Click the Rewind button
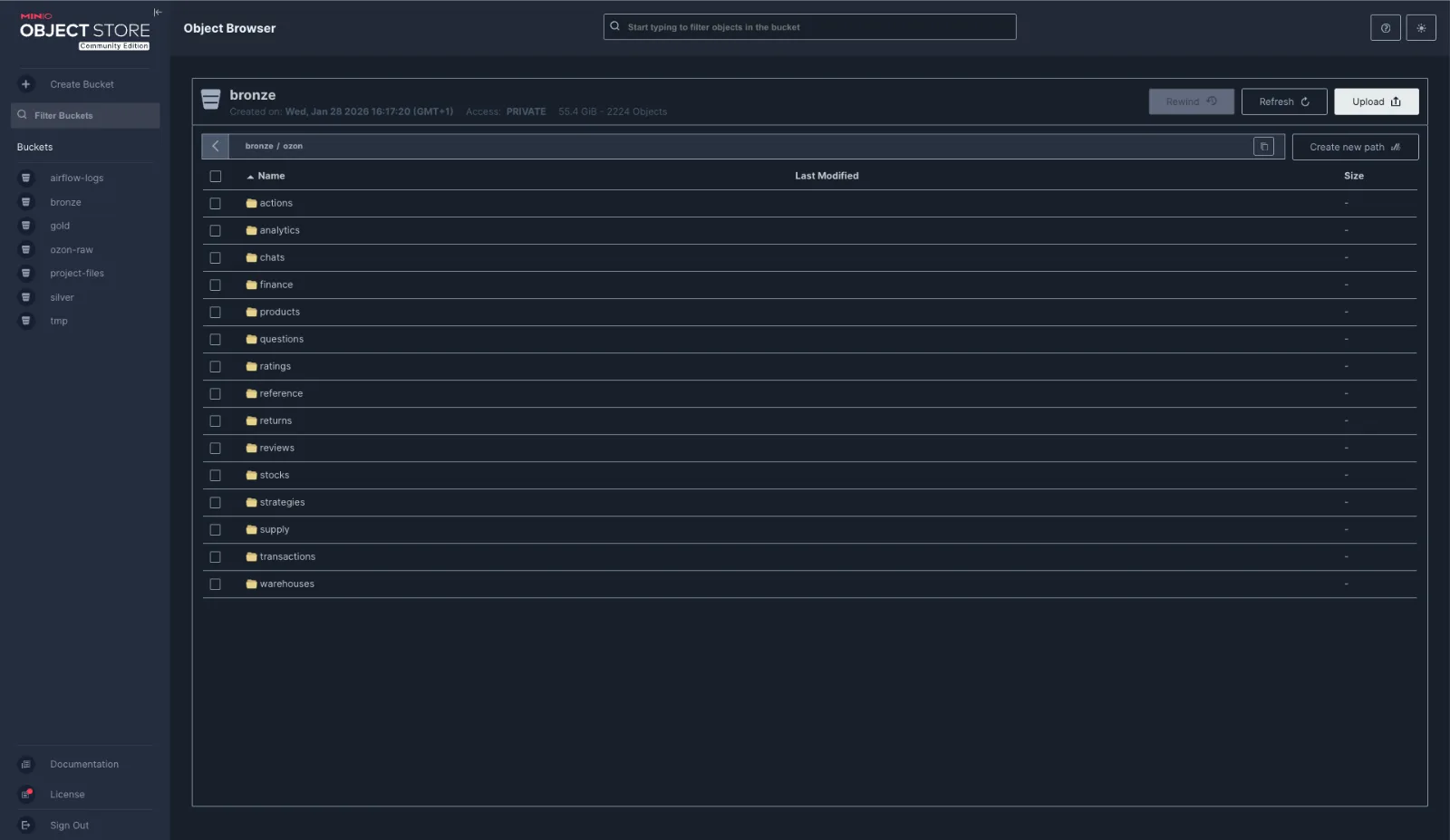This screenshot has width=1450, height=840. click(x=1191, y=101)
